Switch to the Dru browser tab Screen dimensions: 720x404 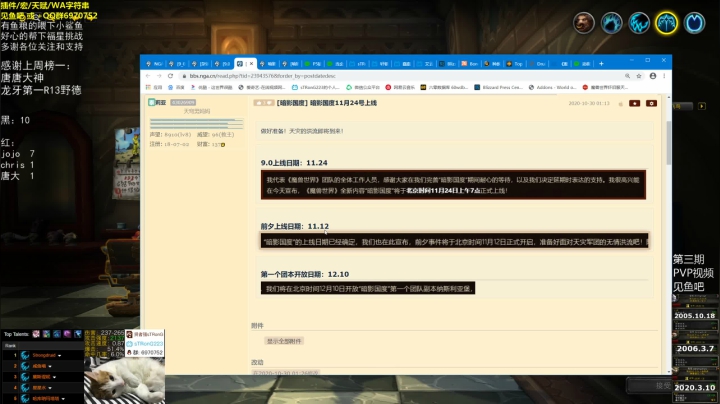click(537, 64)
